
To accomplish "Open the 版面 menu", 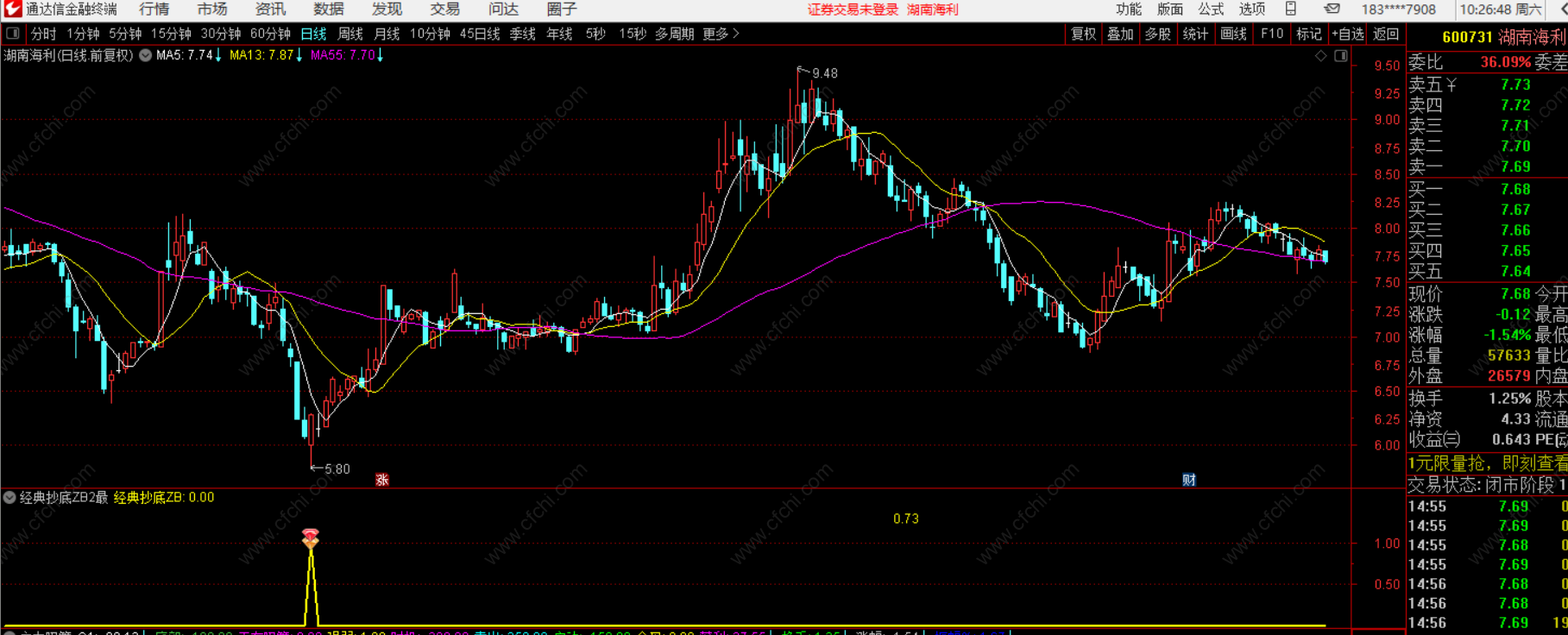I will [1170, 9].
